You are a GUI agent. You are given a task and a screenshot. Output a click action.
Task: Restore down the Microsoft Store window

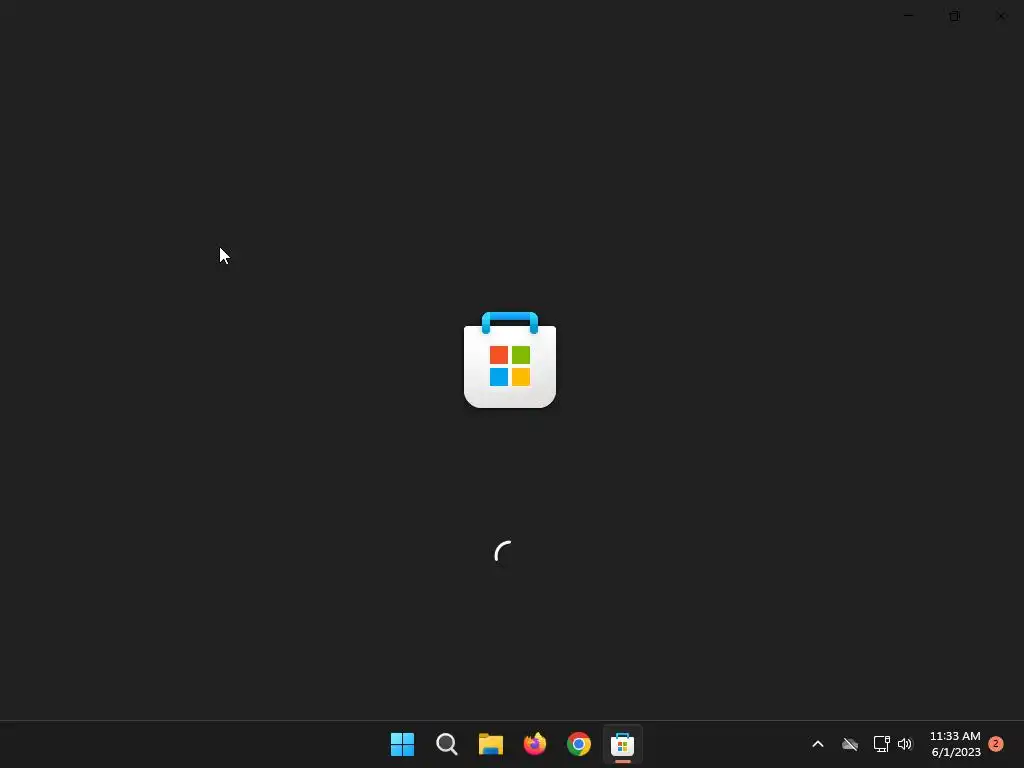955,16
